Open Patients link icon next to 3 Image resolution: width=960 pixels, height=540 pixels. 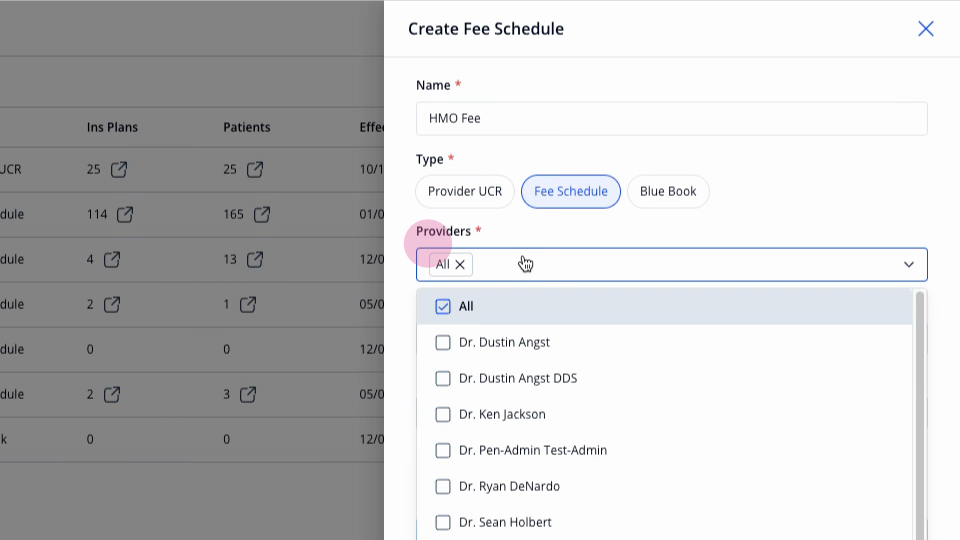click(x=247, y=394)
